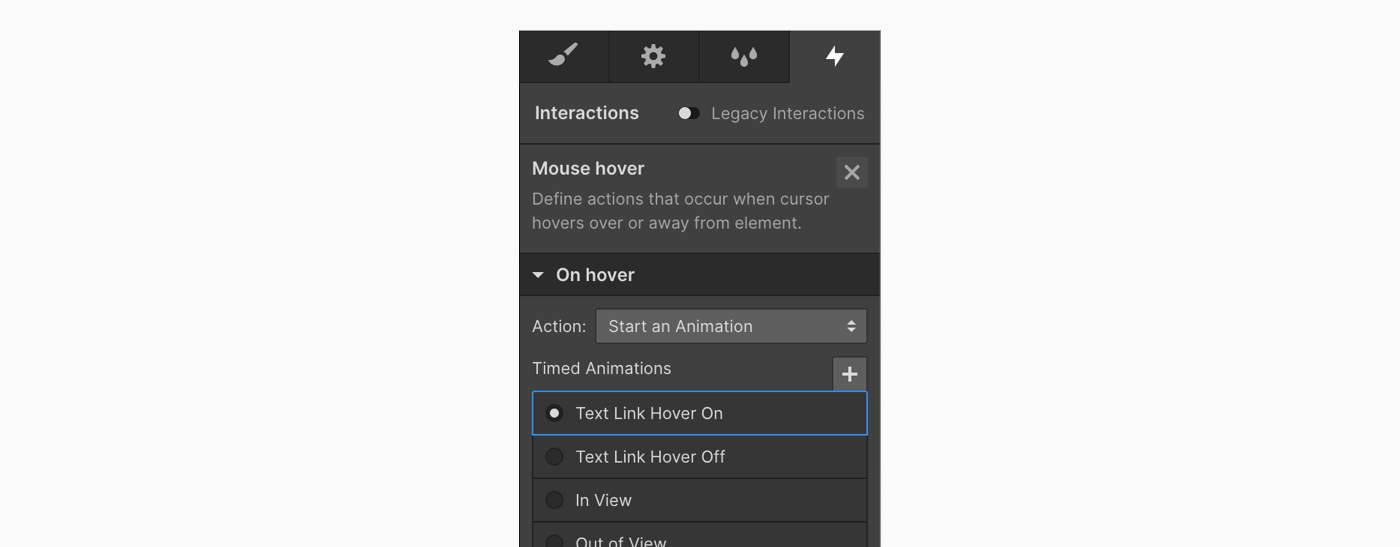Add a new timed animation
This screenshot has height=547, width=1400.
click(850, 374)
